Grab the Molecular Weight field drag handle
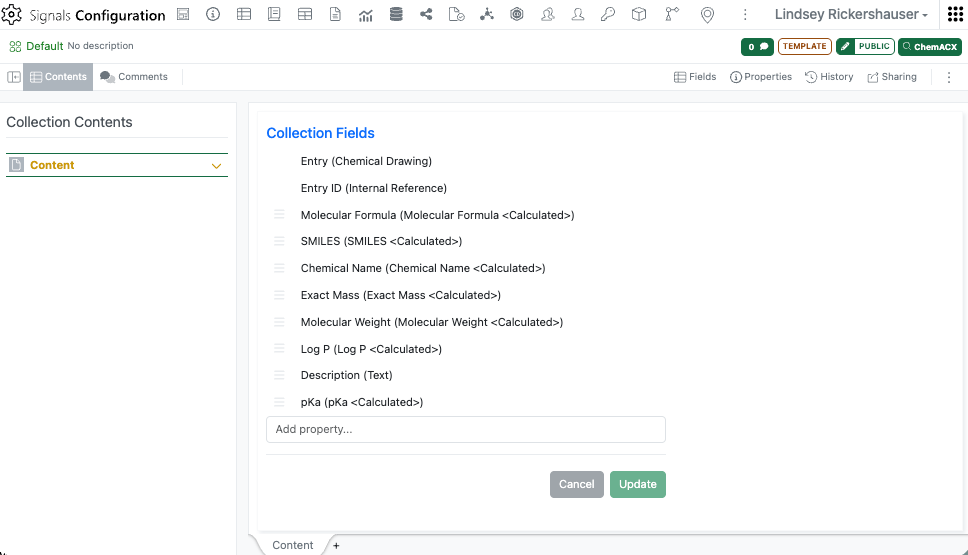This screenshot has height=555, width=968. 279,322
